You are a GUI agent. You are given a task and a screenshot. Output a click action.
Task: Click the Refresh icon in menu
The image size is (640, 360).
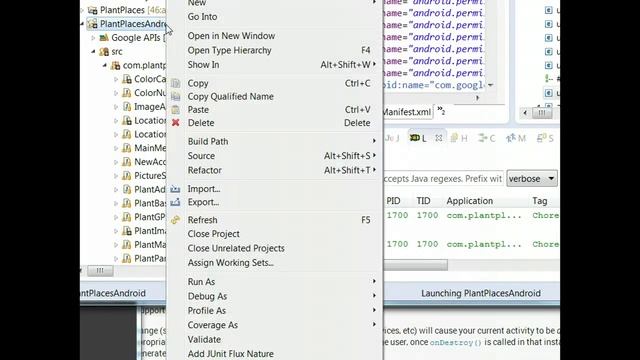pyautogui.click(x=176, y=220)
